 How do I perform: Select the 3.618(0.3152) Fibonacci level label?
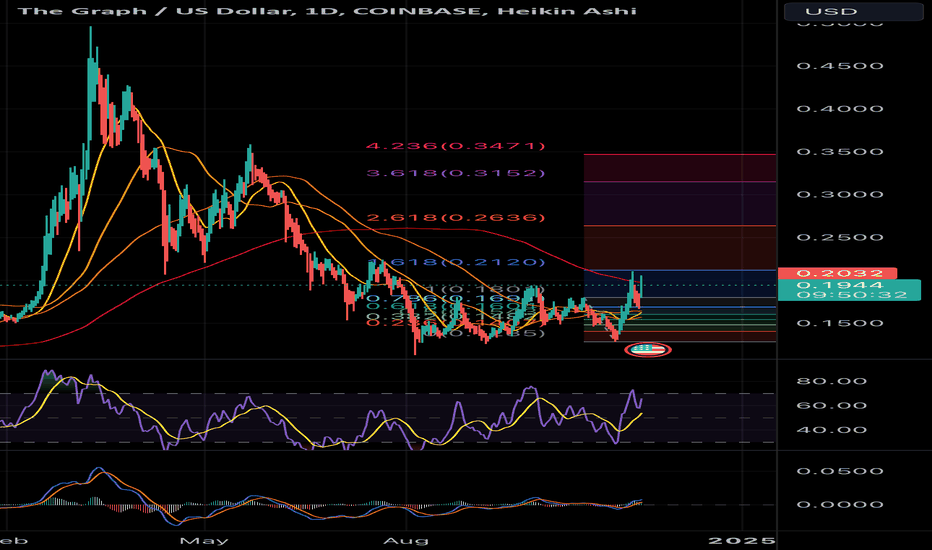click(455, 173)
